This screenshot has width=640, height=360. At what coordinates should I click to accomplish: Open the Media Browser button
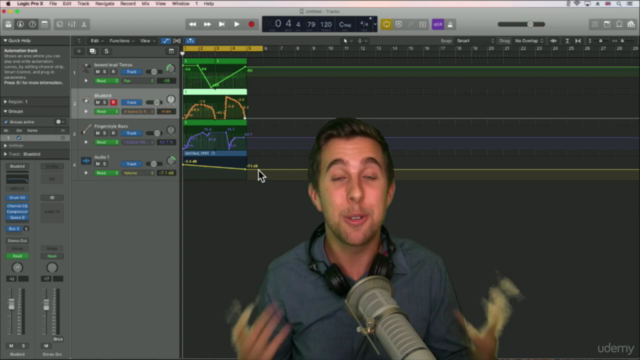pyautogui.click(x=631, y=24)
